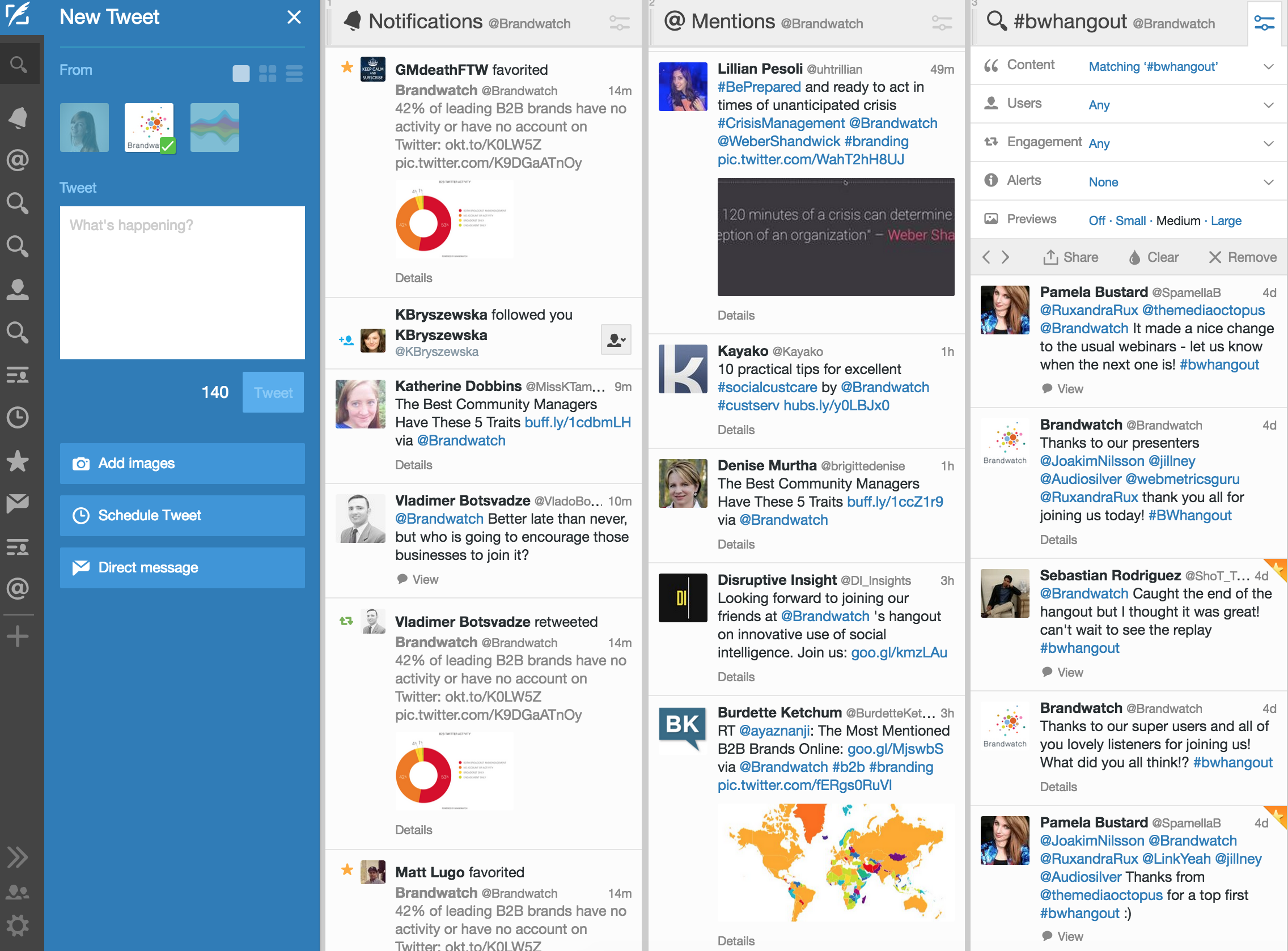Click follower icon beside KBryszewska followed you
Screen dimensions: 1288x951
[x=346, y=340]
